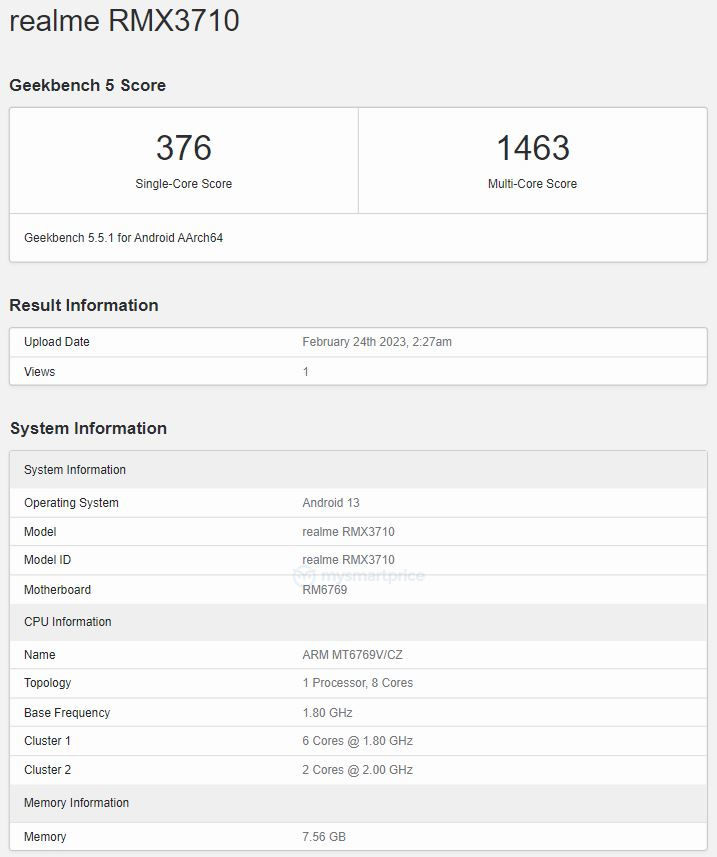Click the RM6769 motherboard value
Viewport: 717px width, 857px height.
(325, 590)
